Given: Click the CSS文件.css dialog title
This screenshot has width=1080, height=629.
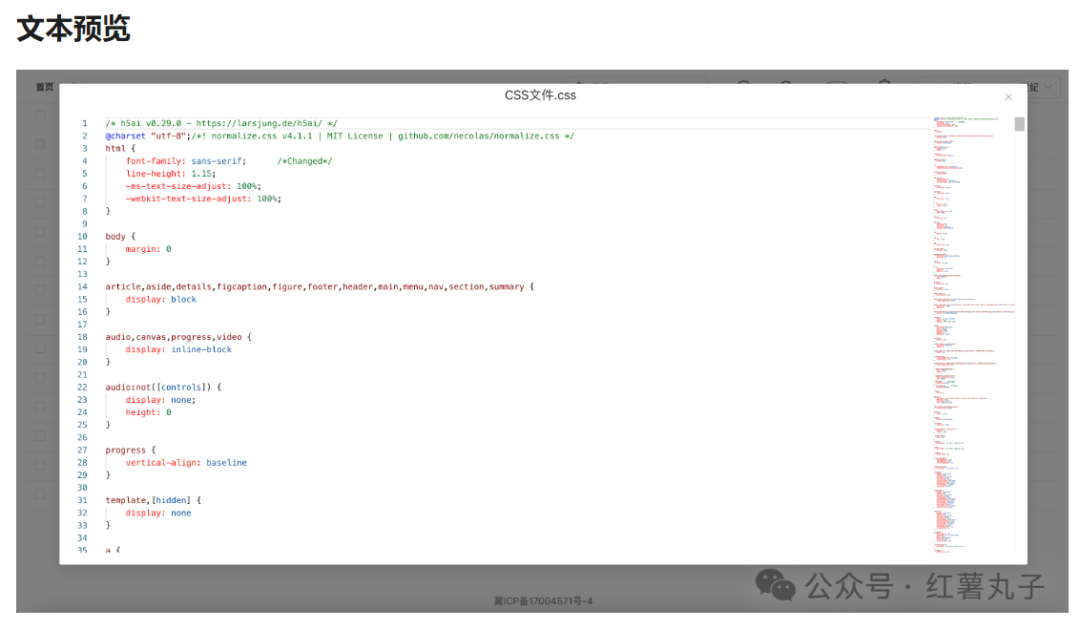Looking at the screenshot, I should tap(540, 95).
